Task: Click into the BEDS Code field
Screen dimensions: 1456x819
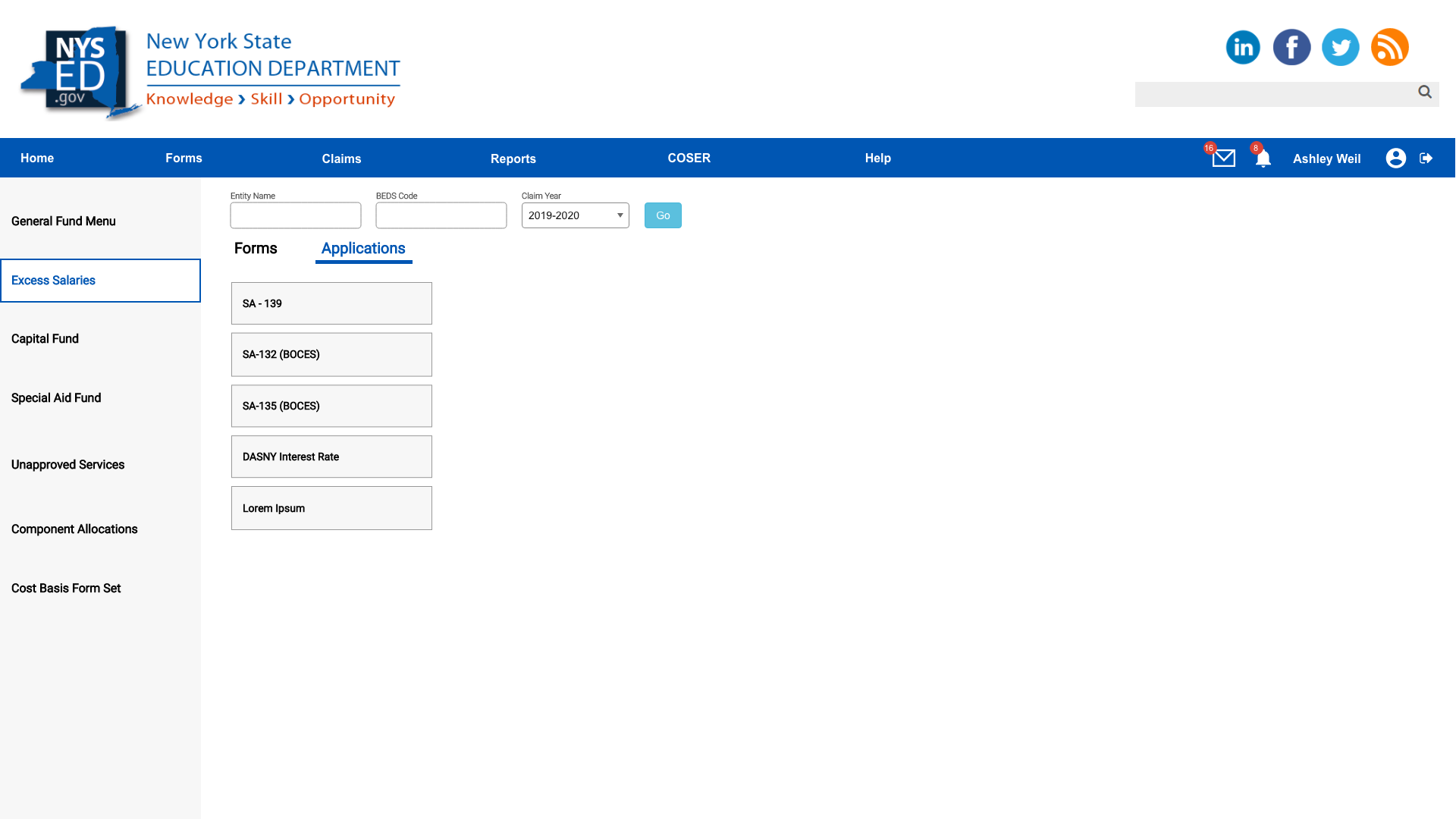Action: click(441, 215)
